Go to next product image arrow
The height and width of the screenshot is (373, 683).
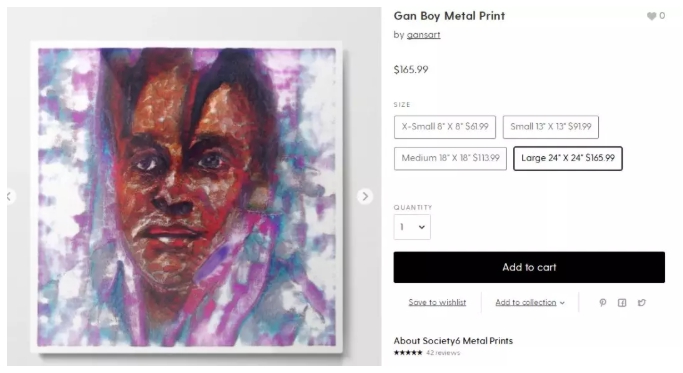[365, 197]
